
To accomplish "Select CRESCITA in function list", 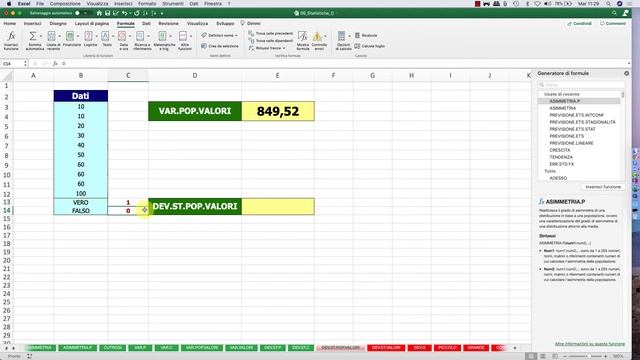I will 560,150.
